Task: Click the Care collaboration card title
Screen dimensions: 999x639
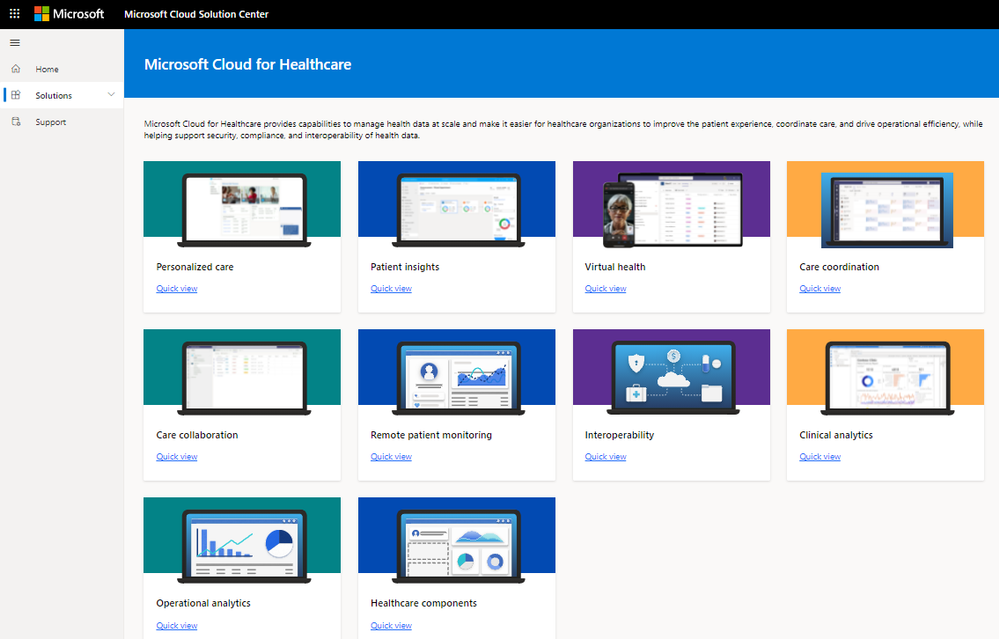Action: [x=197, y=435]
